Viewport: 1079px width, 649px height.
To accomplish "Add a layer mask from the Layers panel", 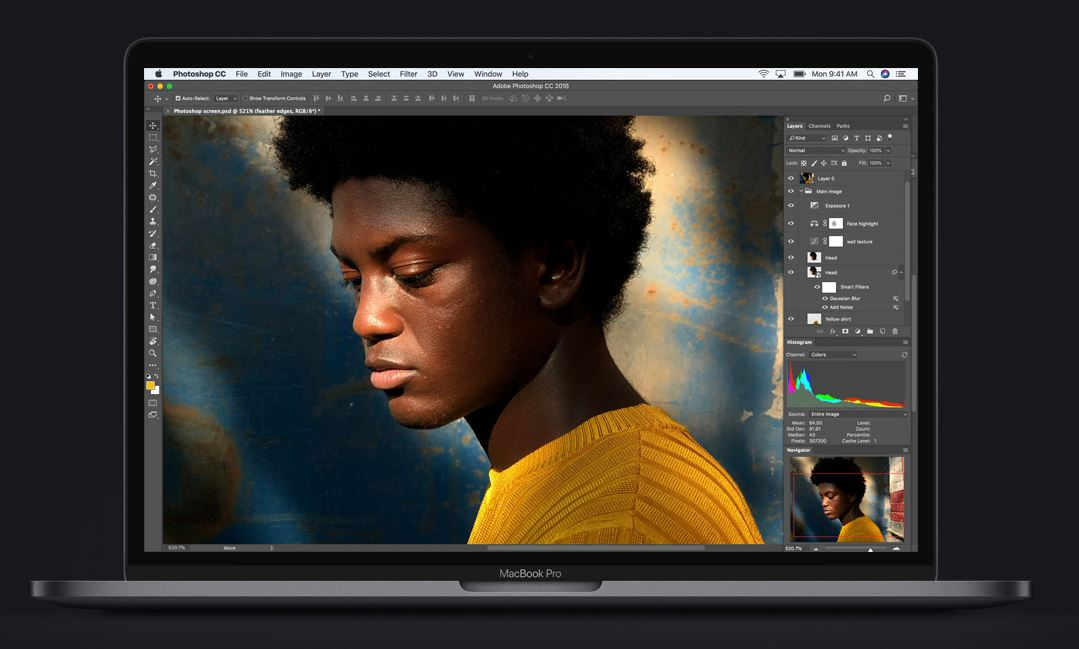I will 844,330.
